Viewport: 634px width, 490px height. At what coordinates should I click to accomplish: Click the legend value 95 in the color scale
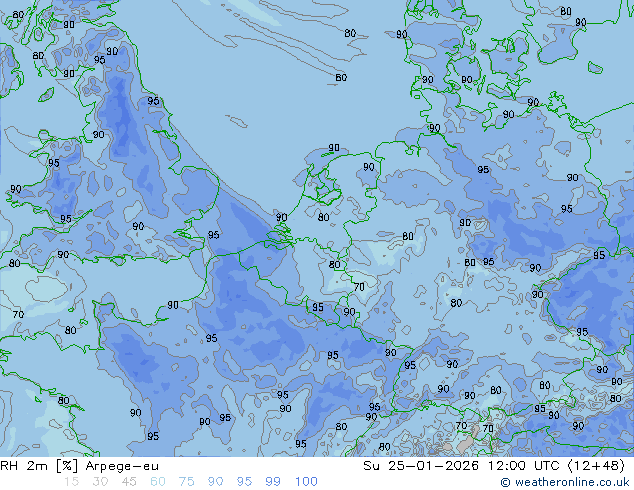point(244,482)
